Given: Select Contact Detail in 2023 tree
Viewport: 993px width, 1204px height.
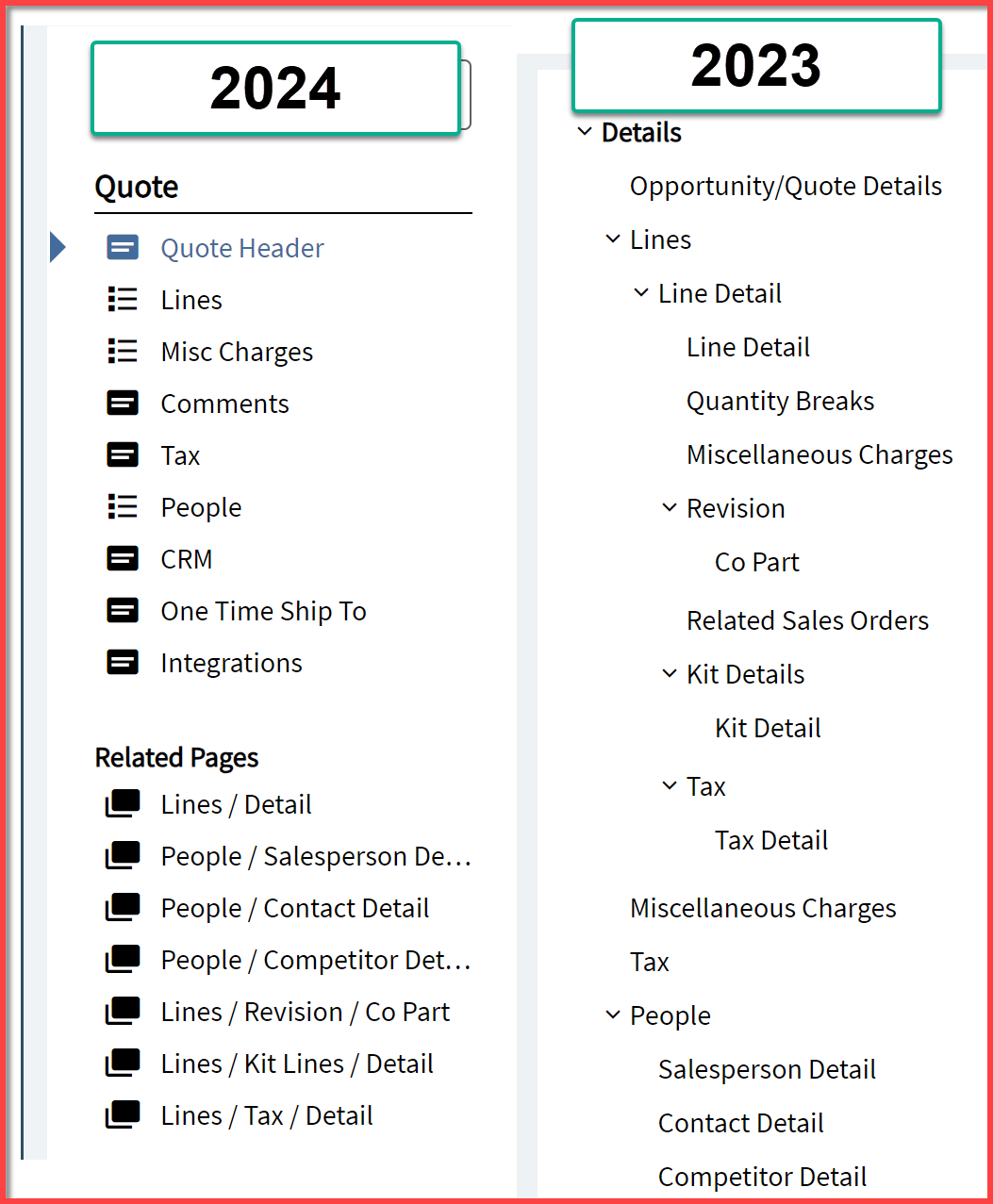Looking at the screenshot, I should click(741, 1124).
